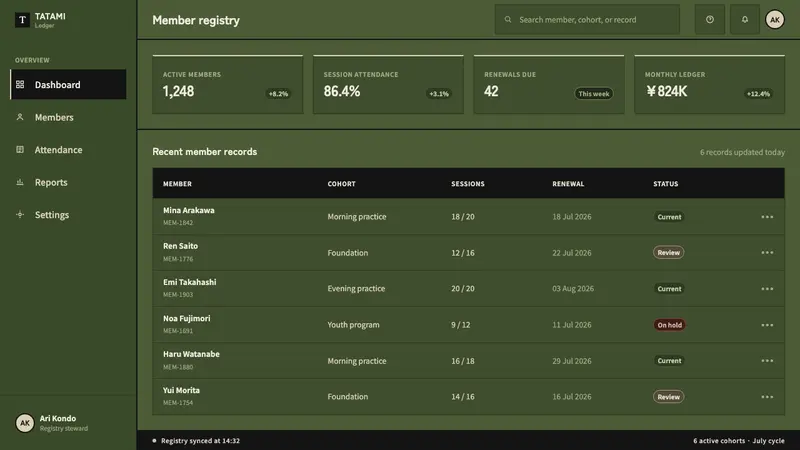Click Ari Kondo avatar in sidebar footer
The image size is (800, 450).
click(x=24, y=423)
